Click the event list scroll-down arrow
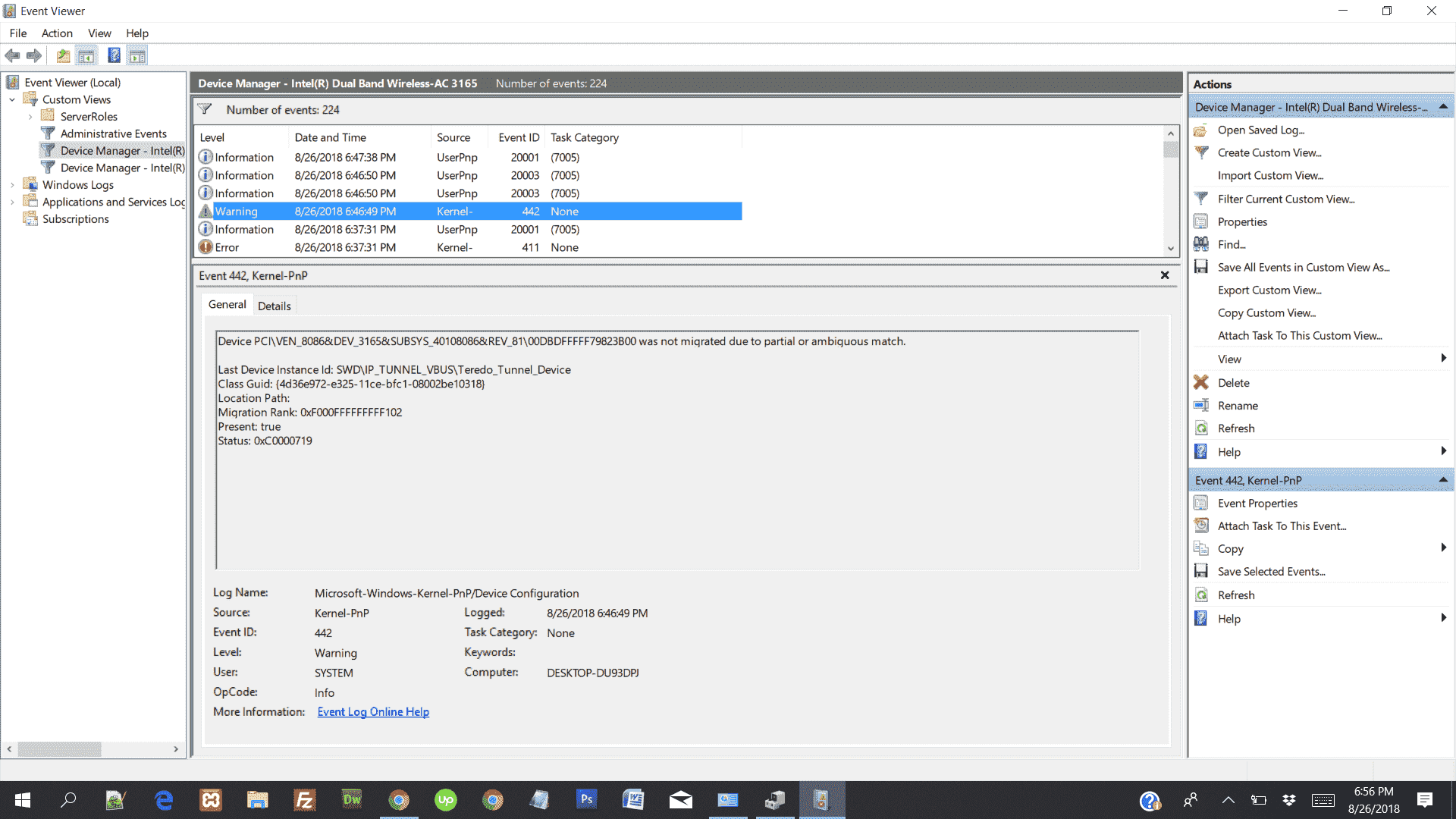This screenshot has width=1456, height=819. (x=1171, y=249)
